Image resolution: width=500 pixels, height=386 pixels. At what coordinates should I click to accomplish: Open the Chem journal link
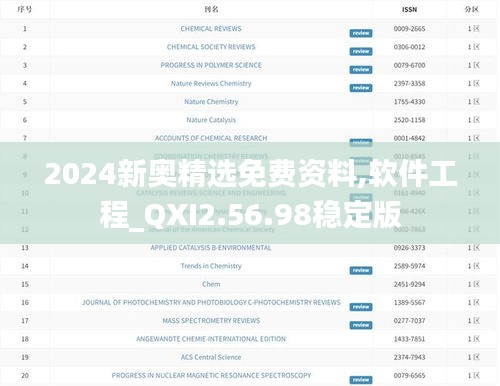pyautogui.click(x=211, y=284)
